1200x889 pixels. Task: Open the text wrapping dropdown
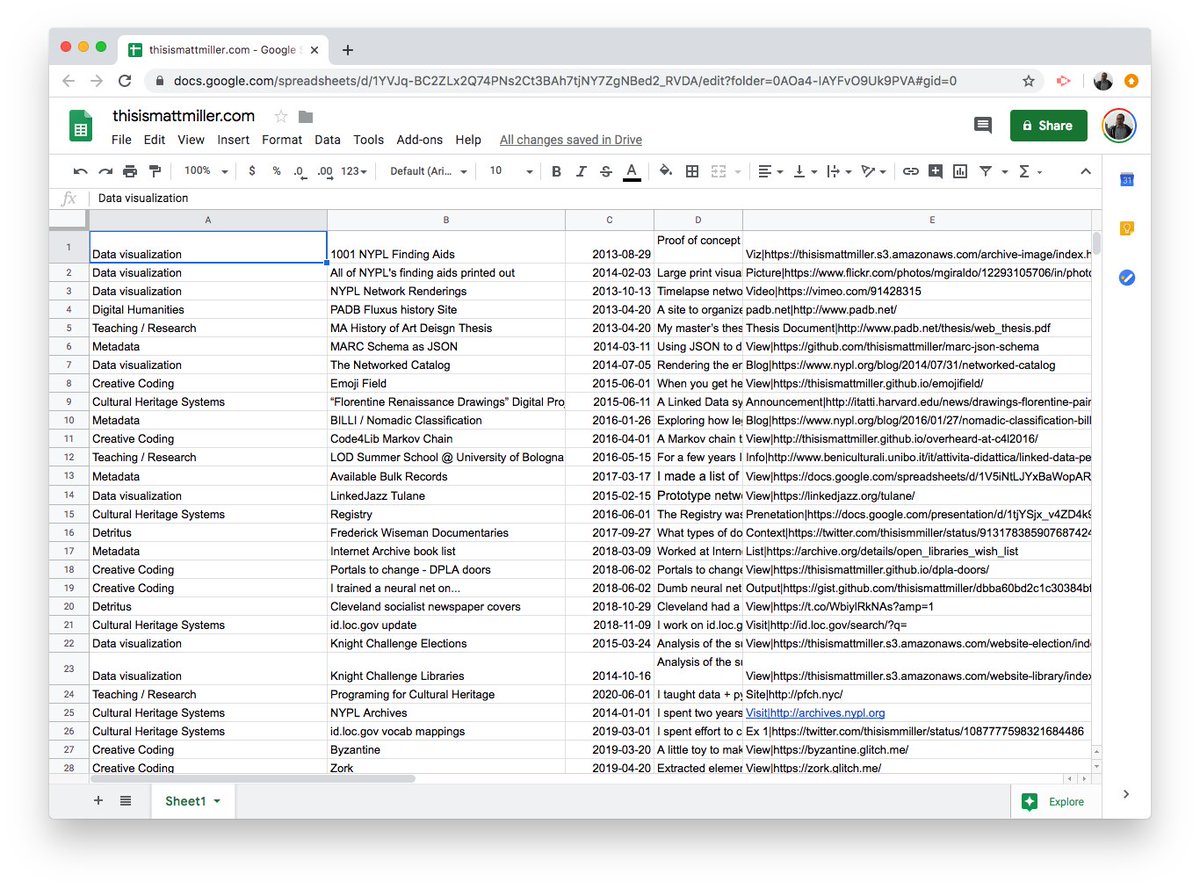point(837,172)
